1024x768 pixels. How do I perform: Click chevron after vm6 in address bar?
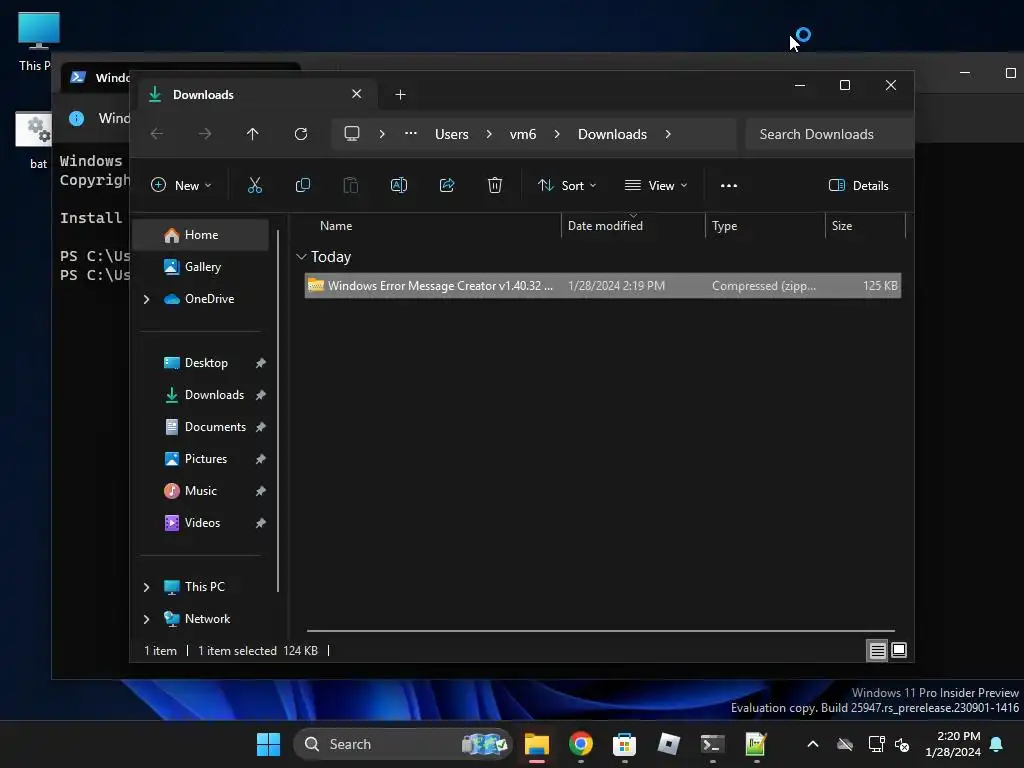click(557, 134)
